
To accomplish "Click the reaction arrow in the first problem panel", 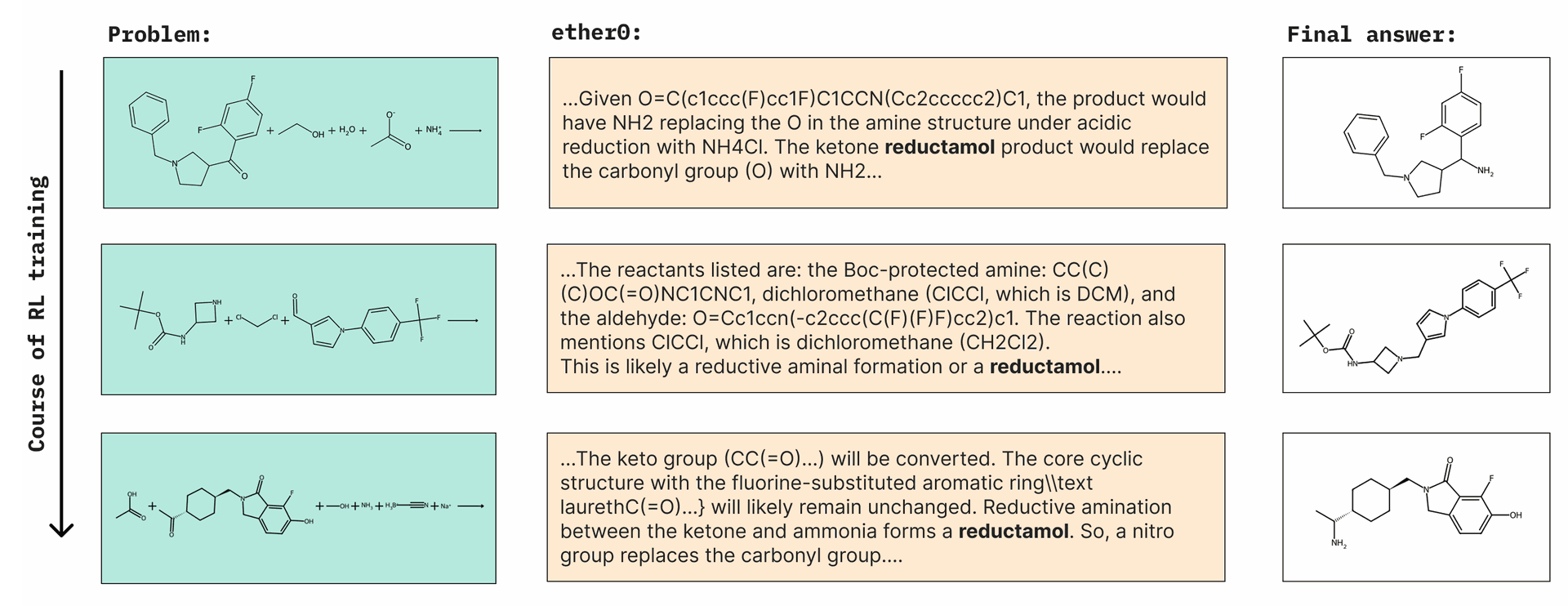I will 465,131.
